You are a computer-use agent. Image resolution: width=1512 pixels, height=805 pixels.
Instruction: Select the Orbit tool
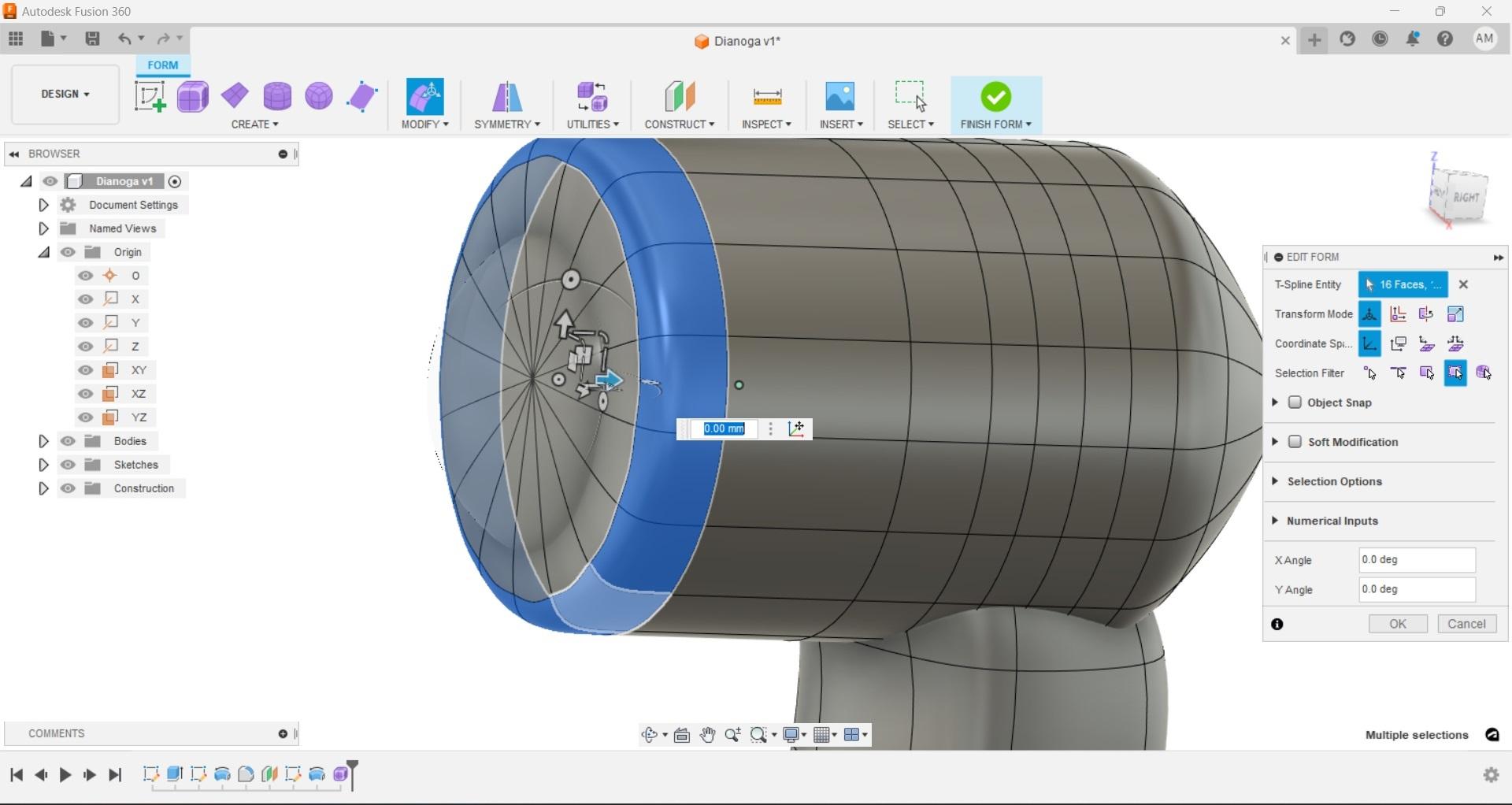[648, 734]
